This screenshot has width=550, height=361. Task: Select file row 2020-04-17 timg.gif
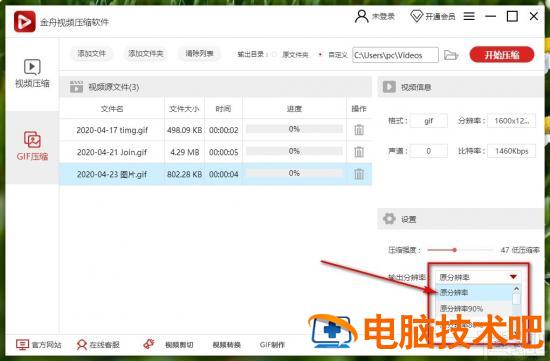click(x=215, y=130)
